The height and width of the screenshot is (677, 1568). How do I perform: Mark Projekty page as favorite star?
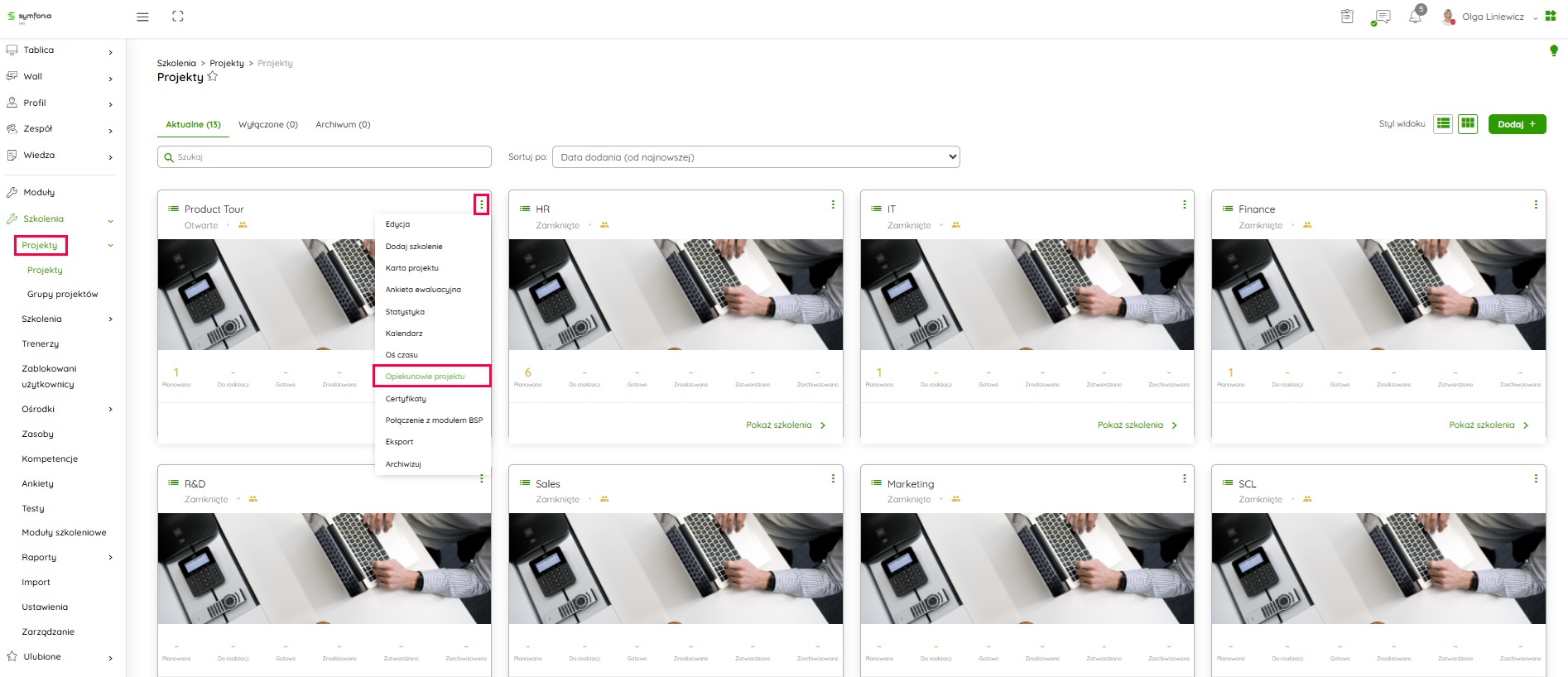[213, 77]
